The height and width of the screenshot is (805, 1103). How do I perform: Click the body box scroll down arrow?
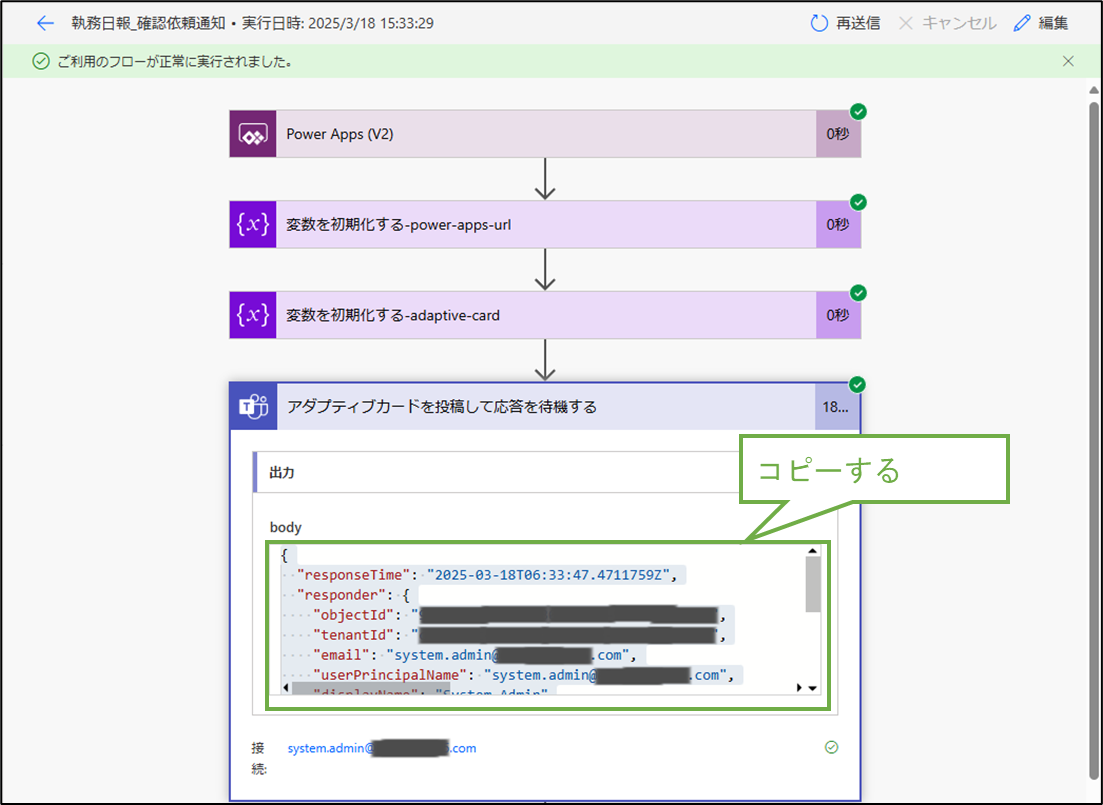(x=813, y=688)
